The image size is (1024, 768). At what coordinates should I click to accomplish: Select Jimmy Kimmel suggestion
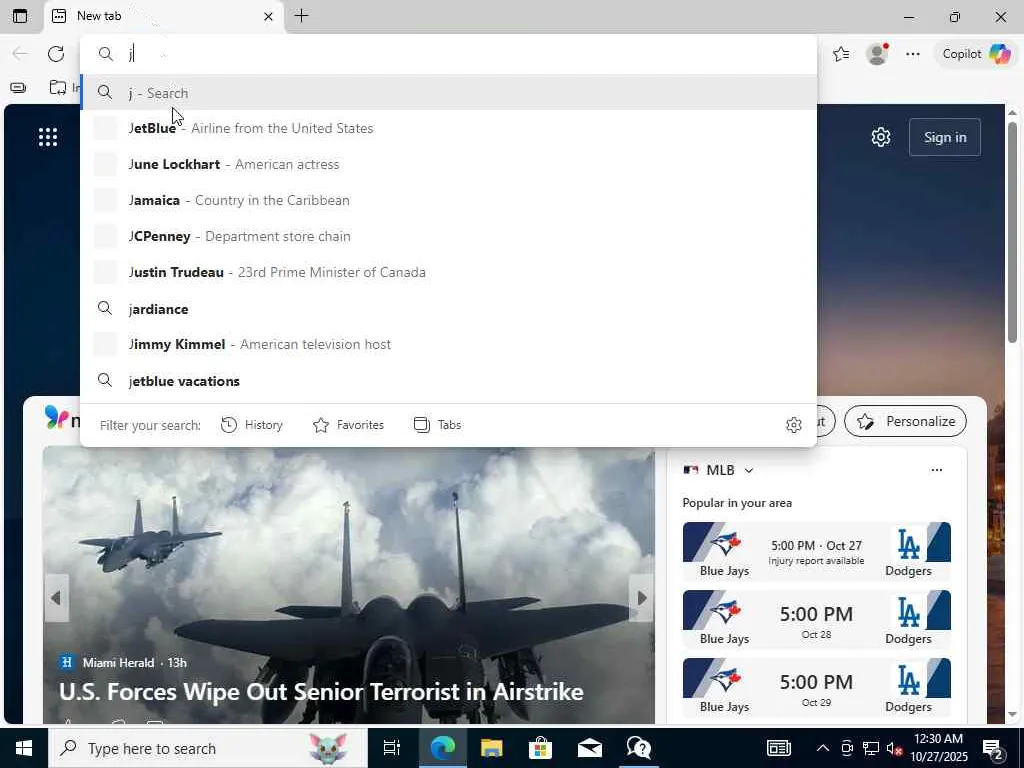click(x=448, y=344)
